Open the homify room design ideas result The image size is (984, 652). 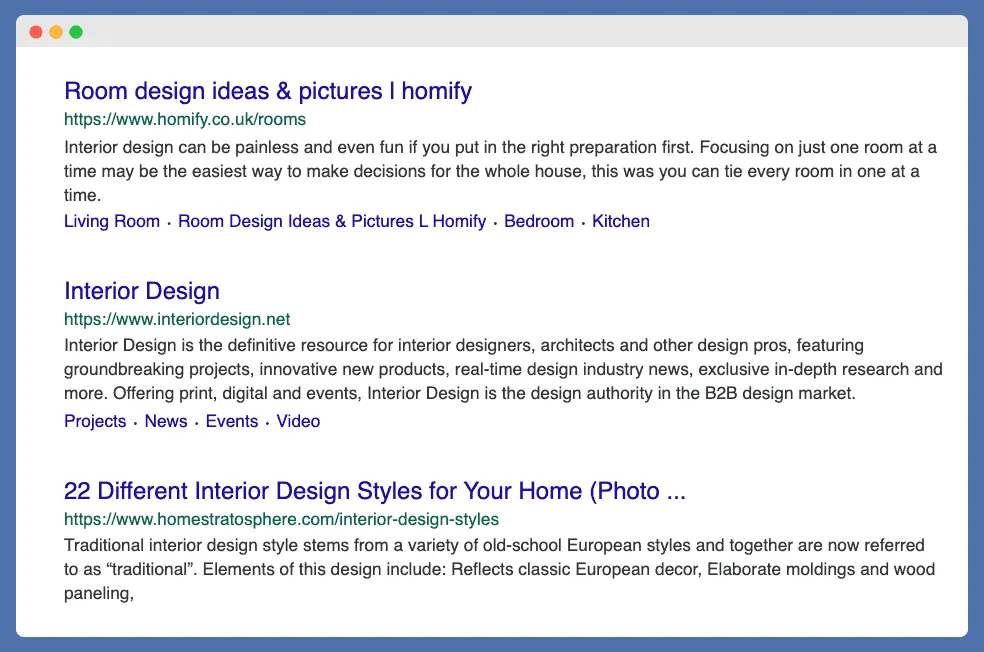[267, 91]
